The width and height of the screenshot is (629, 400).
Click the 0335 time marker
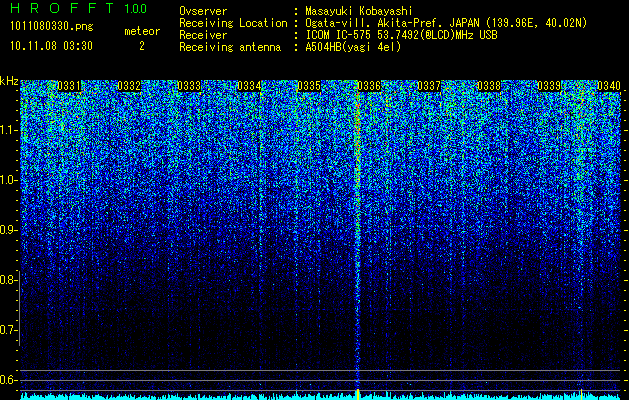(309, 86)
